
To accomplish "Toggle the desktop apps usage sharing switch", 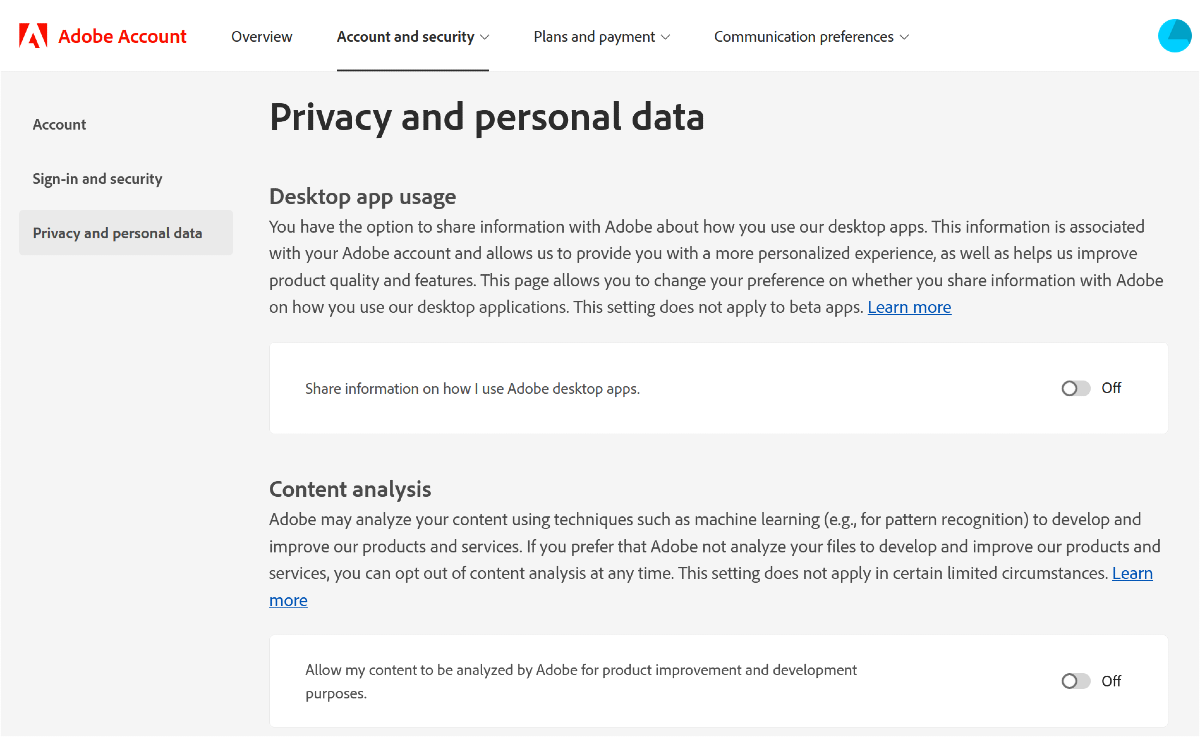I will click(x=1076, y=388).
